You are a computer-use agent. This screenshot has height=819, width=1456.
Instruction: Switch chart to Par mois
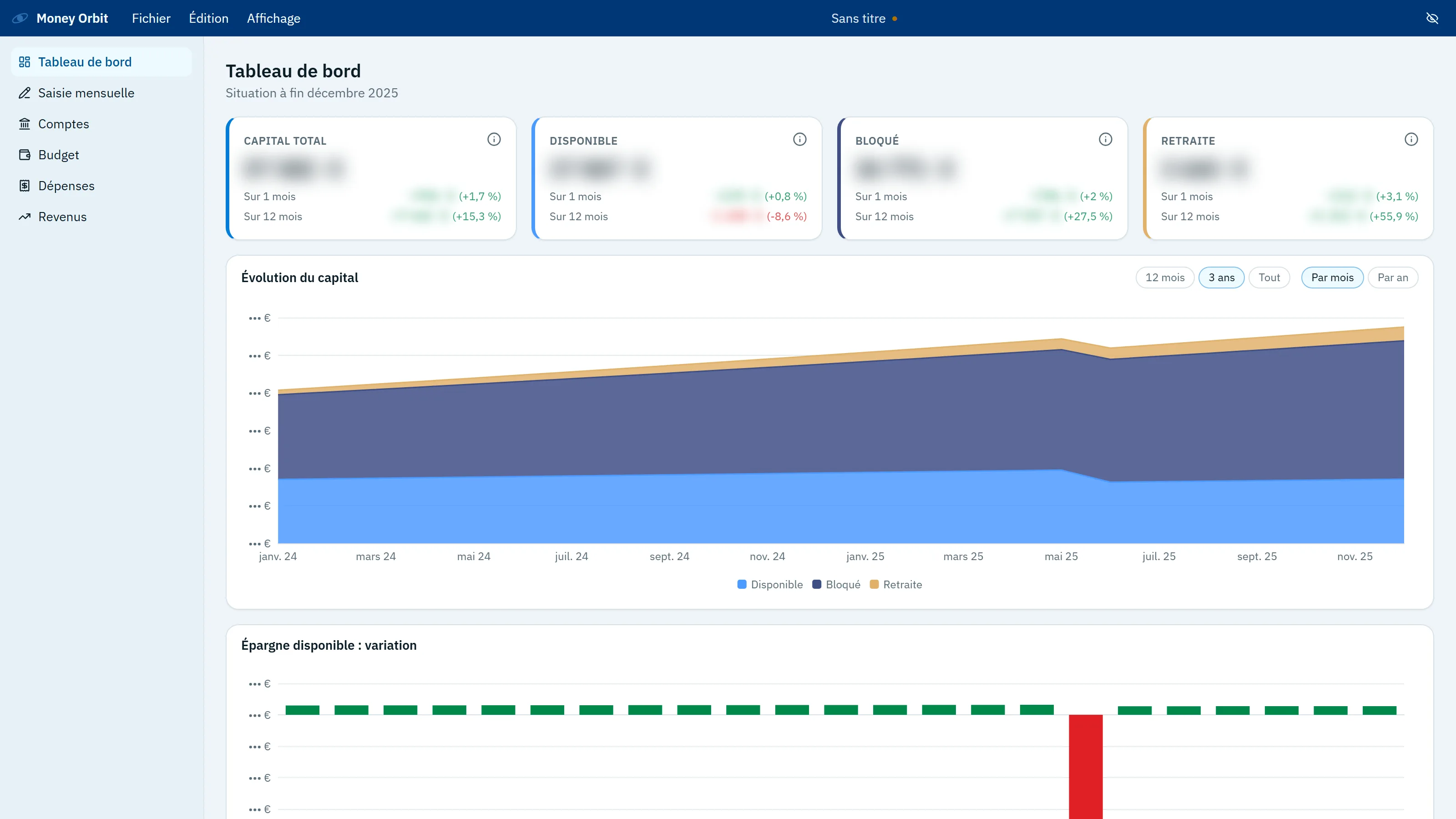tap(1332, 278)
